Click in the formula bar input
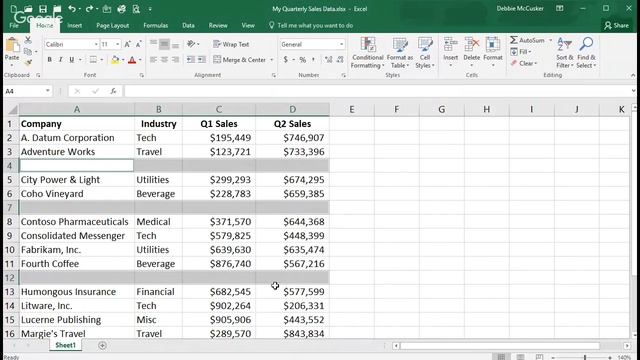640x360 pixels. coord(378,91)
